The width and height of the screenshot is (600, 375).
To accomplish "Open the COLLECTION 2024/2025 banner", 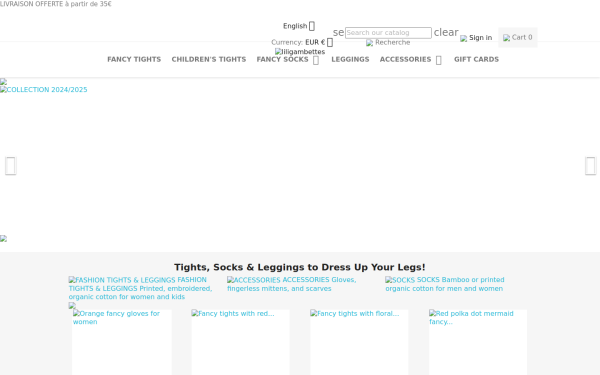I will tap(44, 90).
